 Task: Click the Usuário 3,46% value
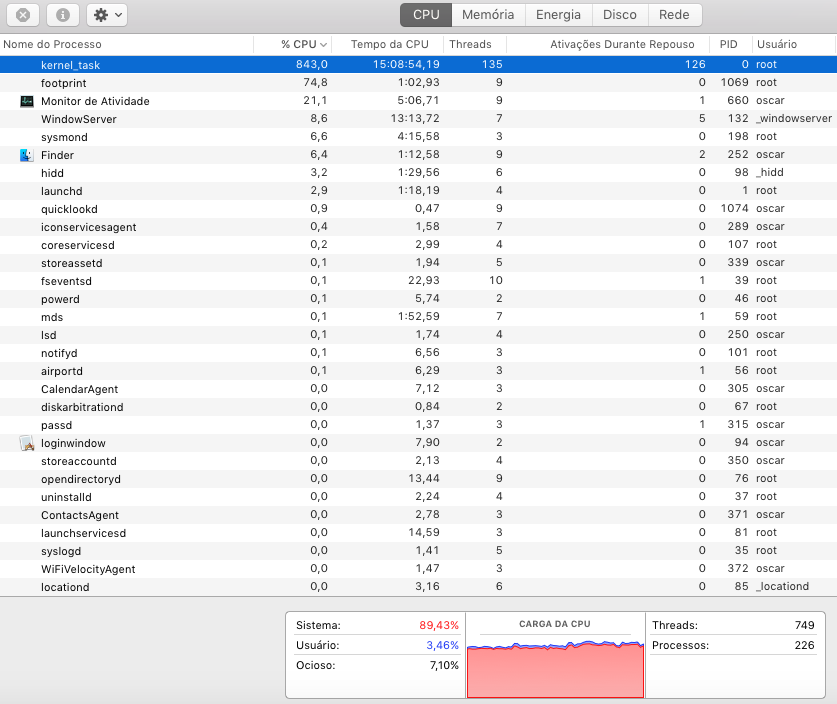click(x=443, y=645)
